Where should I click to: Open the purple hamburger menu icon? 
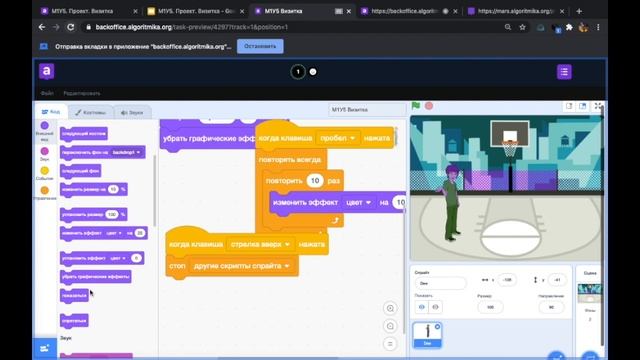(x=564, y=72)
